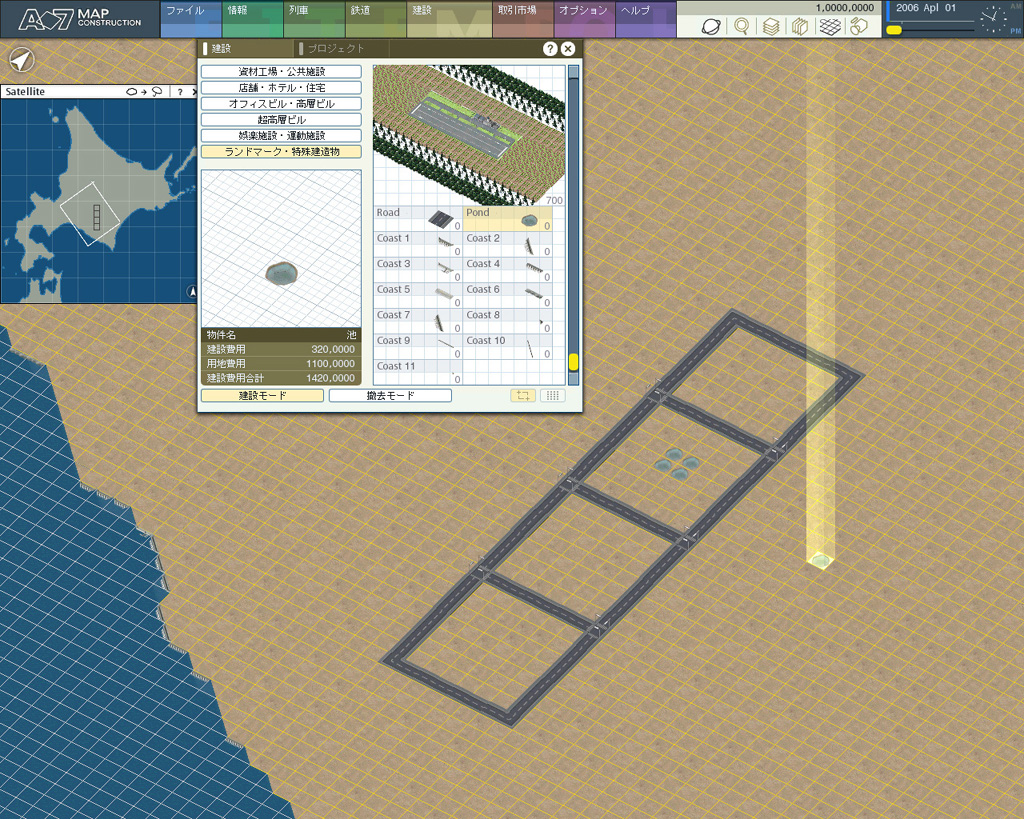Switch to 建設モード
The image size is (1024, 819).
(262, 395)
